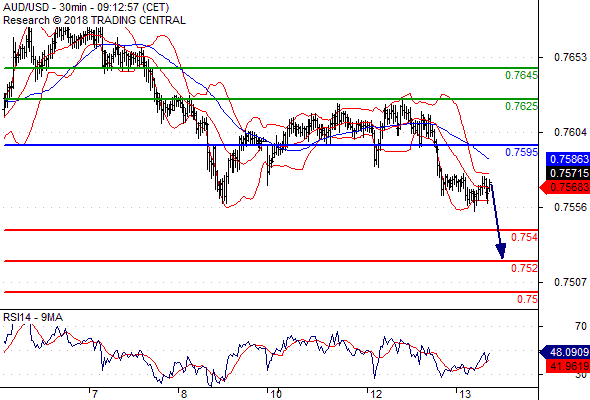Click the red 0.75683 price tag

click(x=565, y=187)
